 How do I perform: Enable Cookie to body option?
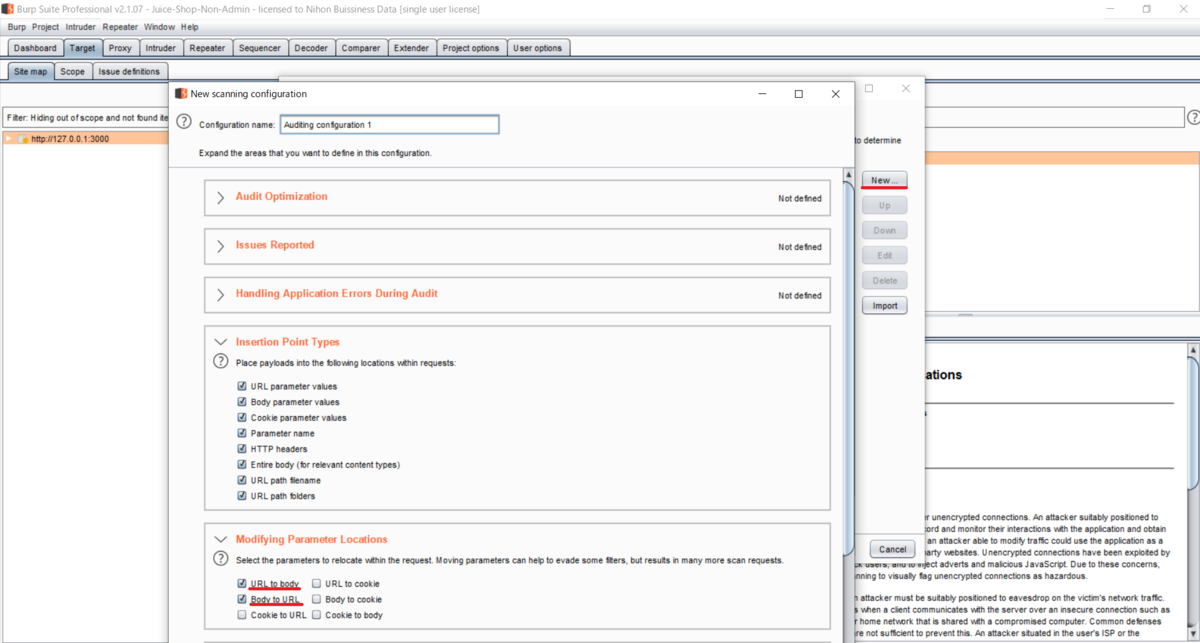point(317,615)
